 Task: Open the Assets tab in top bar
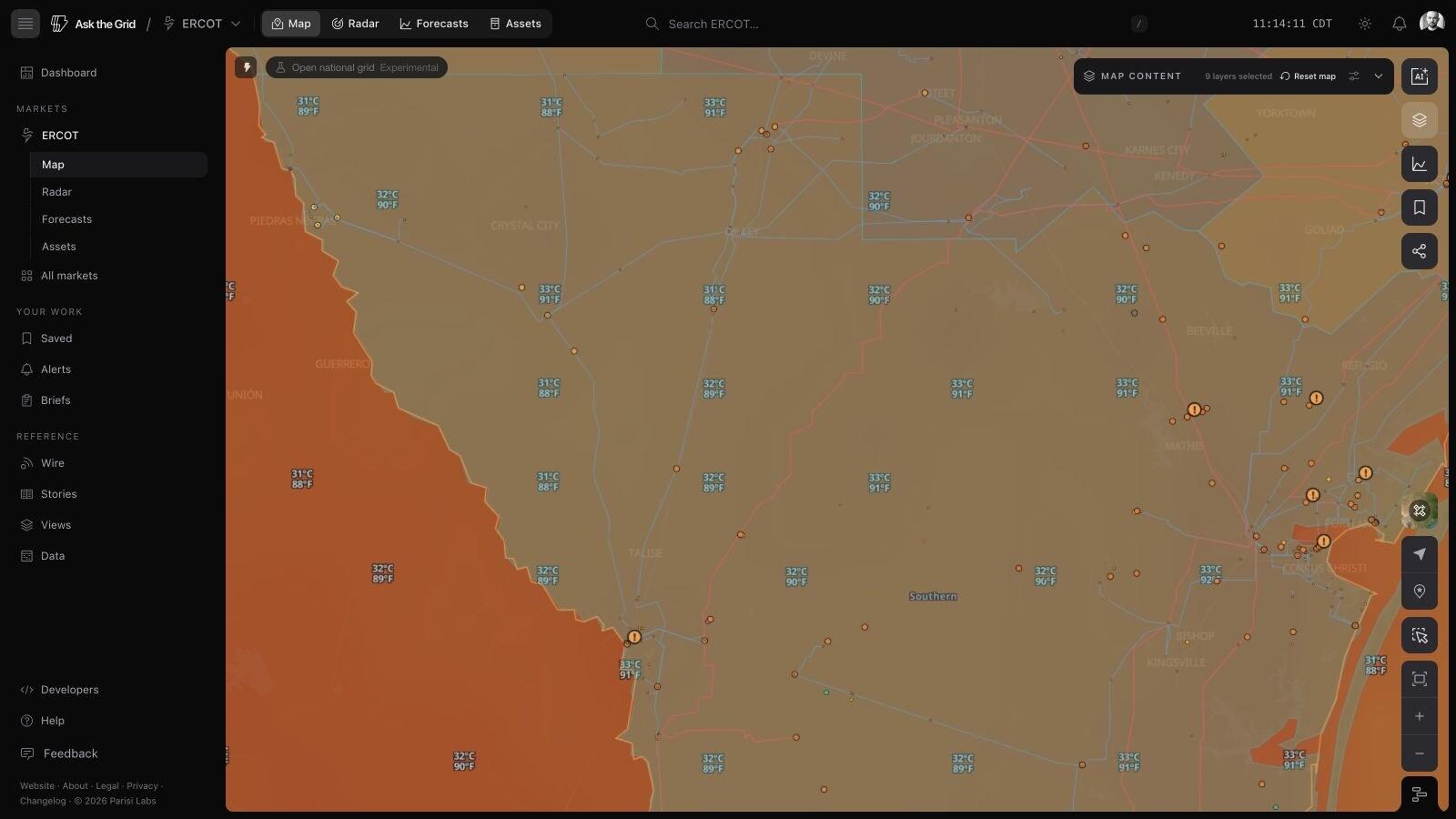pos(516,24)
